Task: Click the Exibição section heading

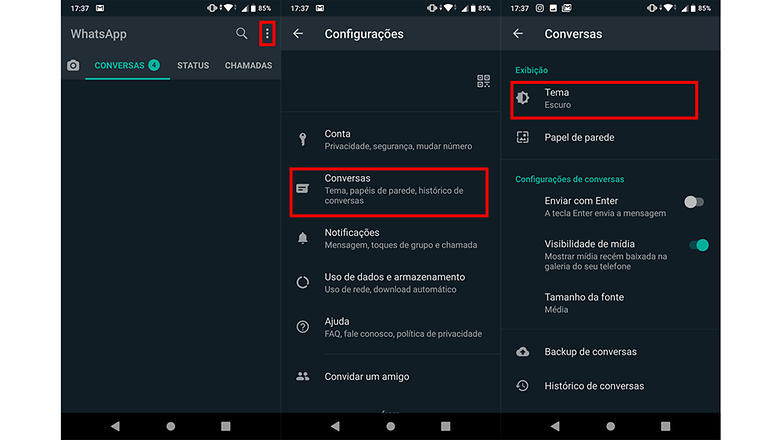Action: (531, 70)
